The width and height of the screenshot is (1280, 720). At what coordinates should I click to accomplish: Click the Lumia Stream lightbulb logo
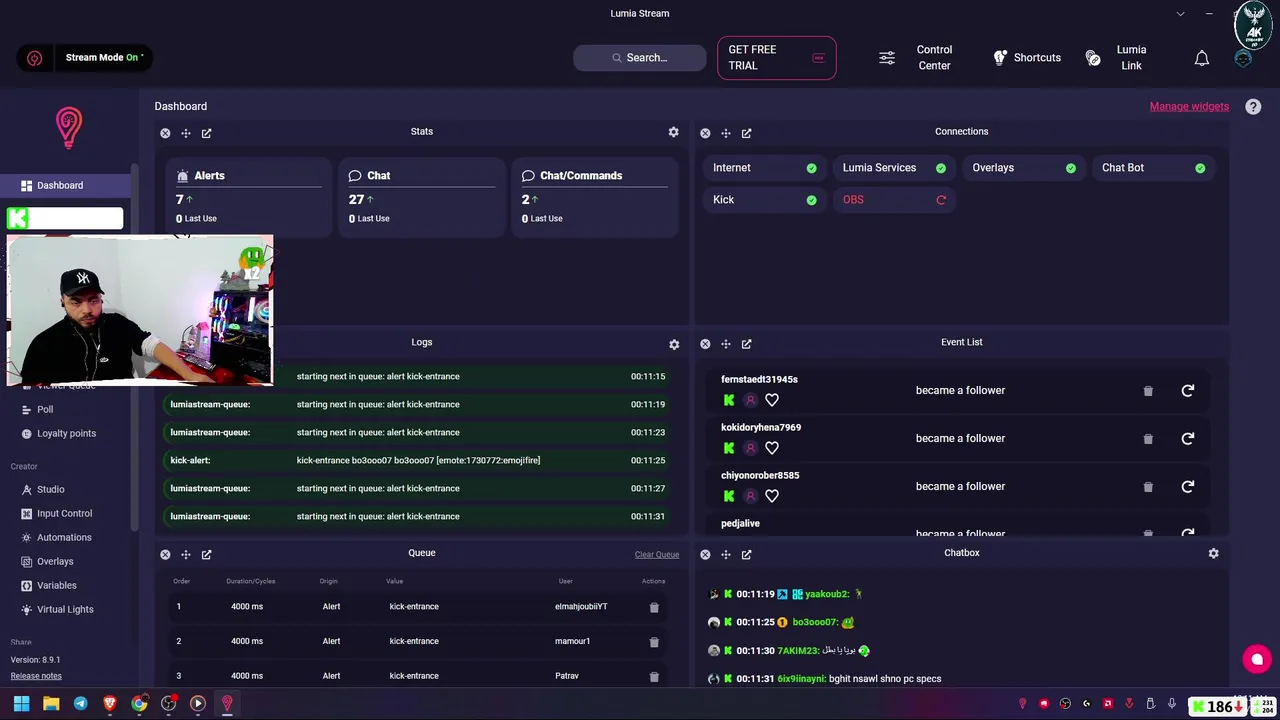tap(68, 128)
